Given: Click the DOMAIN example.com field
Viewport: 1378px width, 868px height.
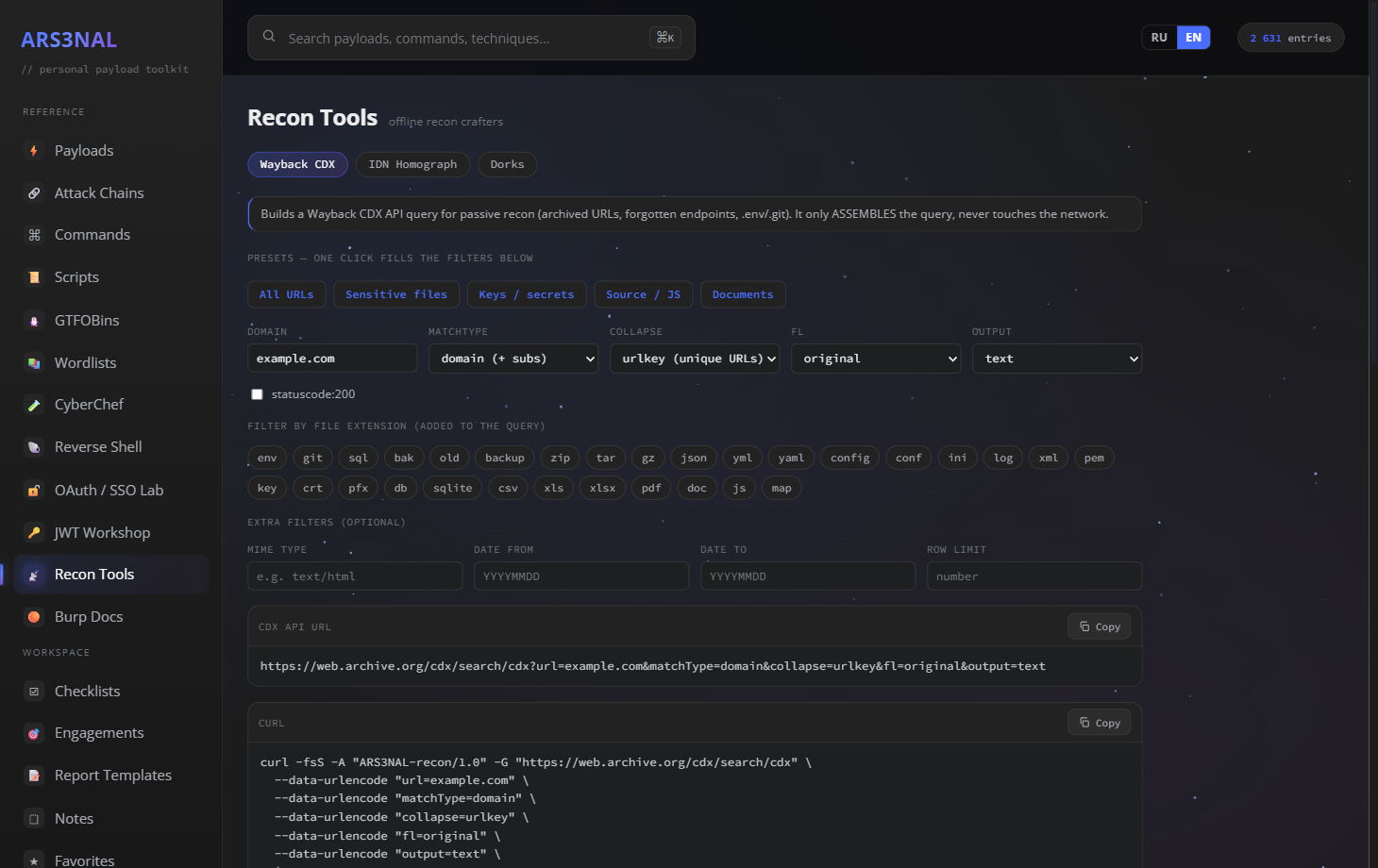Looking at the screenshot, I should 332,359.
